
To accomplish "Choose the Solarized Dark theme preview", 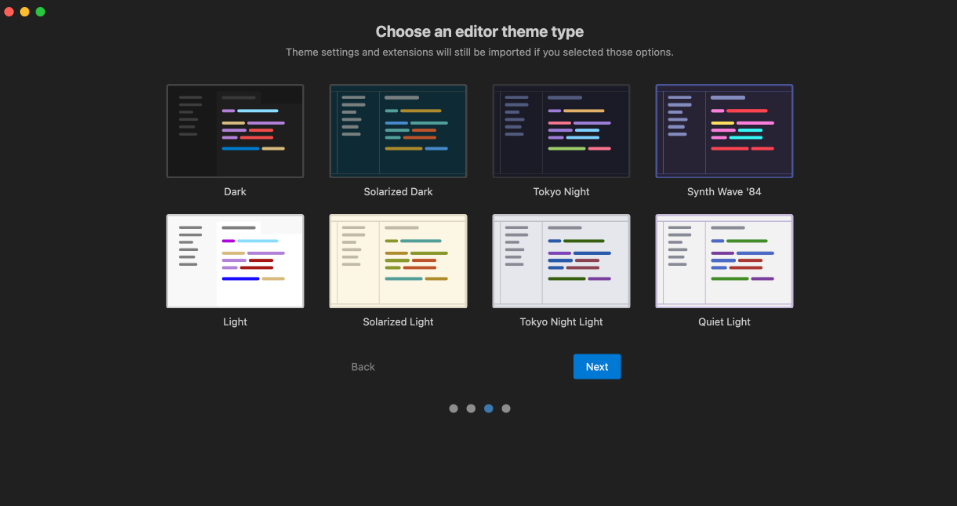I will [x=398, y=131].
